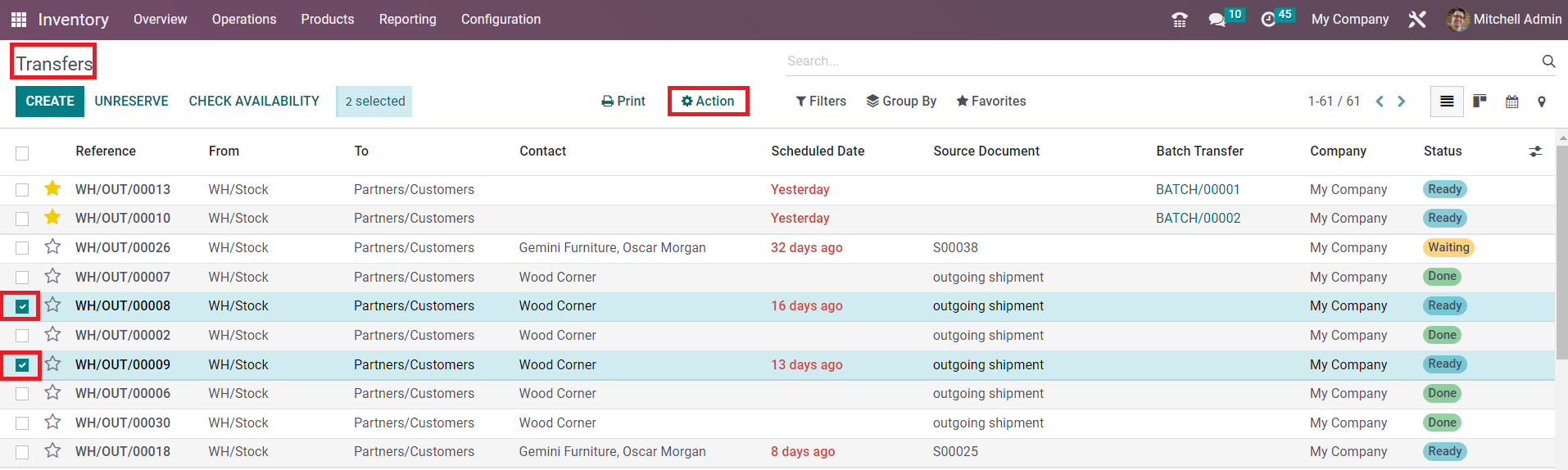Open the Operations menu
The height and width of the screenshot is (470, 1568).
click(x=243, y=20)
